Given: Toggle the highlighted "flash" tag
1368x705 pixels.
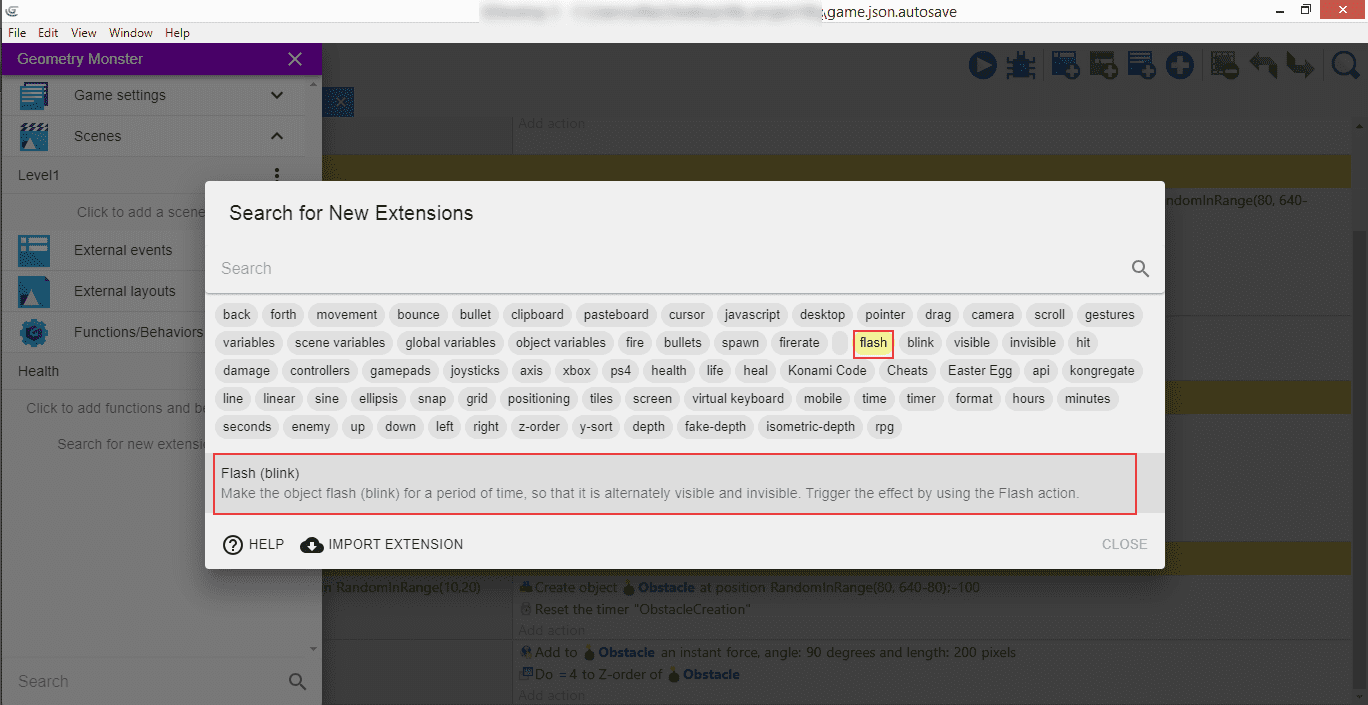Looking at the screenshot, I should (x=873, y=343).
